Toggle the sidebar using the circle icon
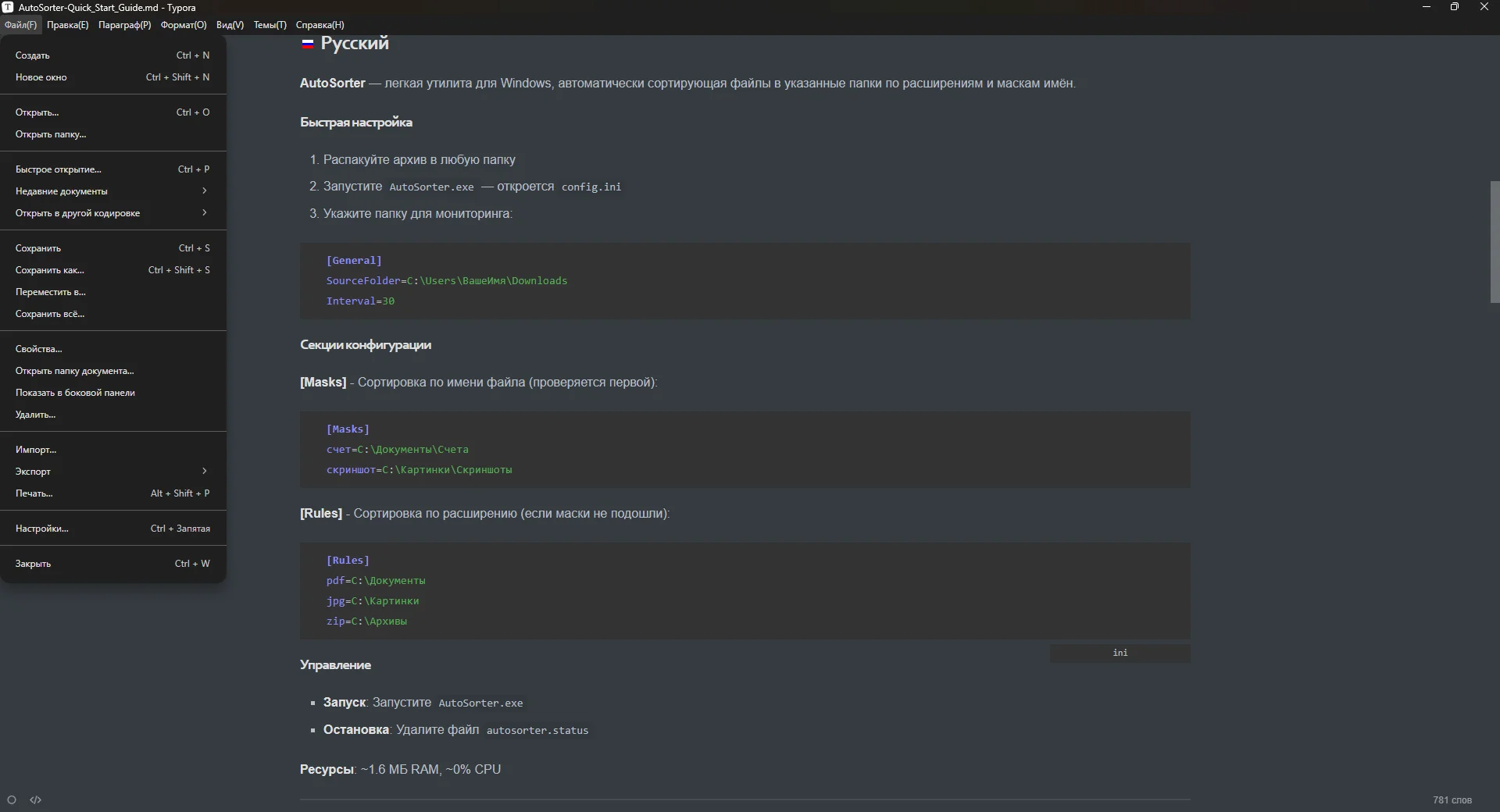Viewport: 1500px width, 812px height. point(12,800)
